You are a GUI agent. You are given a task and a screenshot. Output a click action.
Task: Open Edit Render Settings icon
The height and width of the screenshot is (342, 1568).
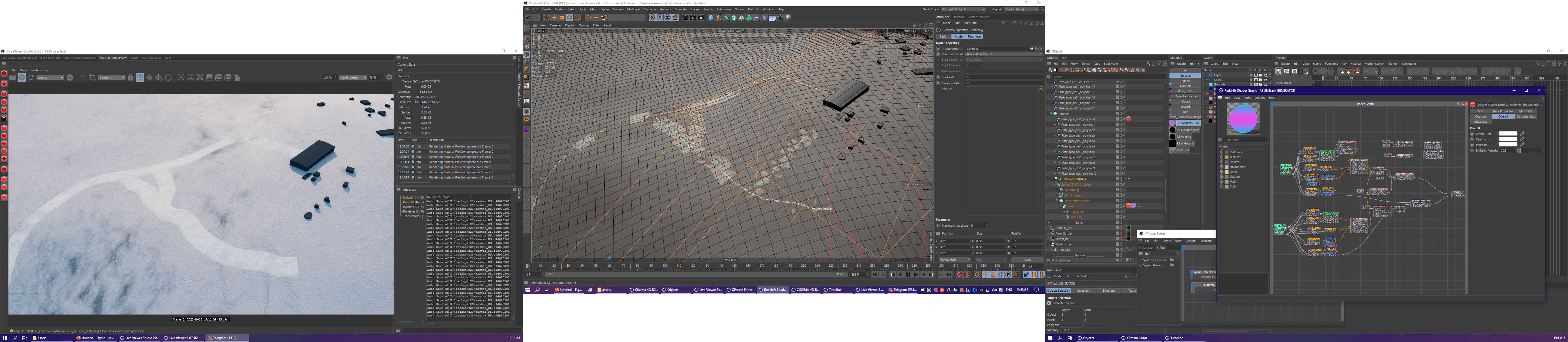point(701,18)
